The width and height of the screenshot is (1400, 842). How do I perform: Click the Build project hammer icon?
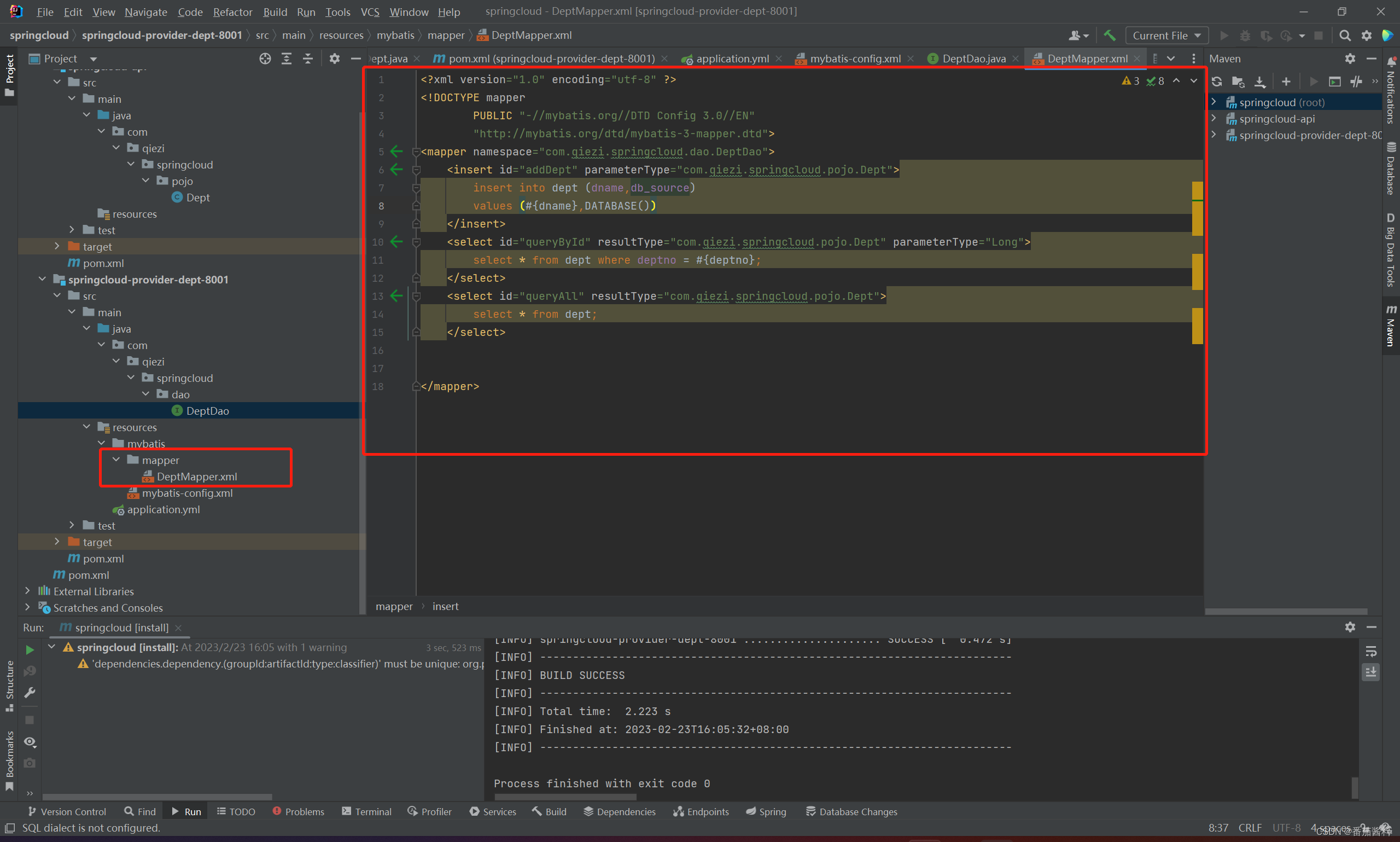tap(1109, 35)
